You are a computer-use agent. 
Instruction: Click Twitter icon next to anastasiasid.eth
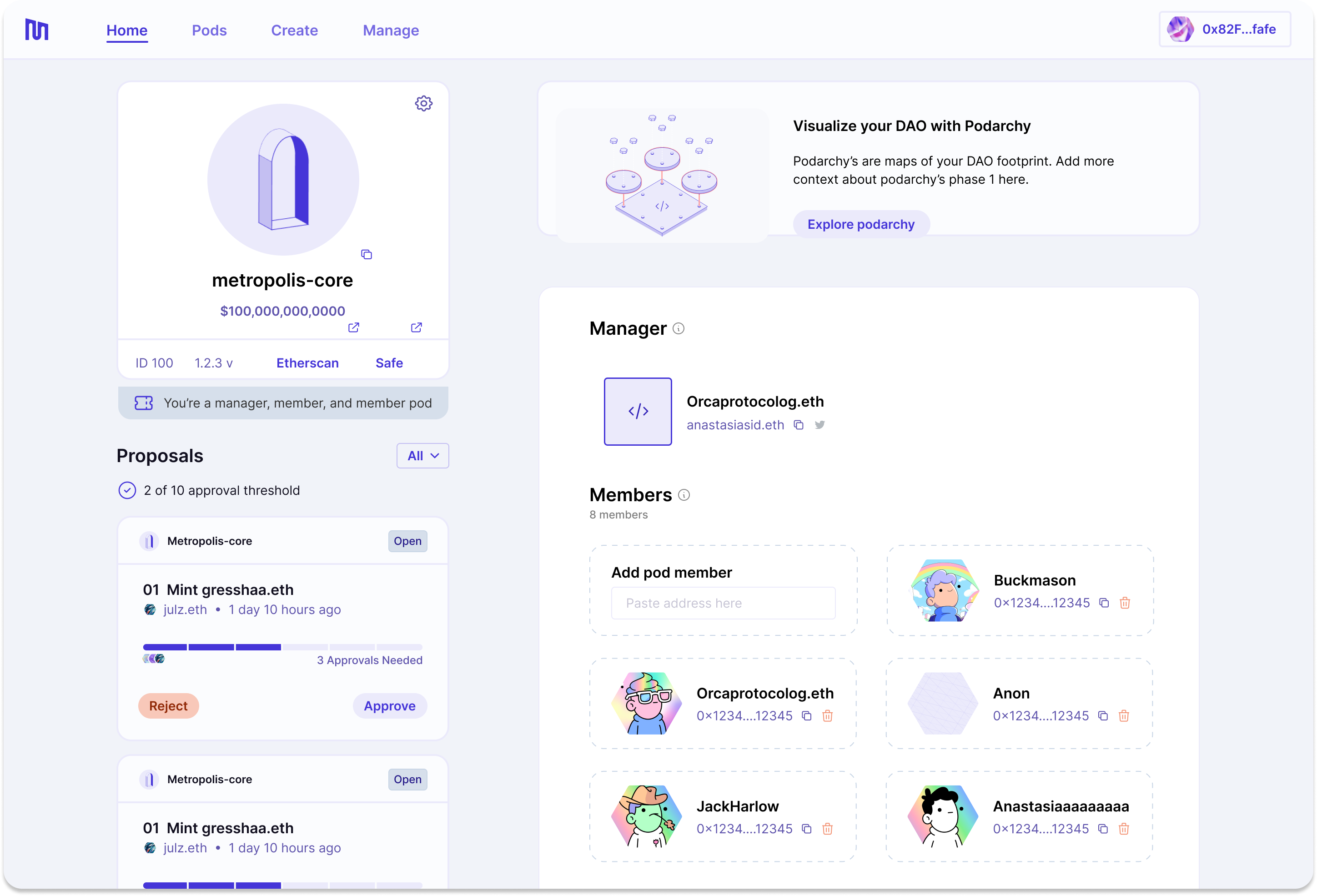pos(819,424)
